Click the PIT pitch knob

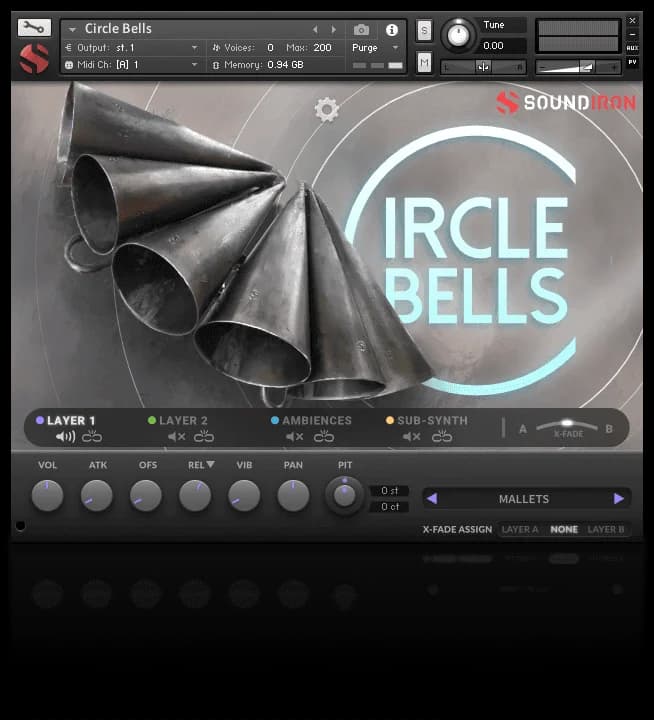coord(344,495)
